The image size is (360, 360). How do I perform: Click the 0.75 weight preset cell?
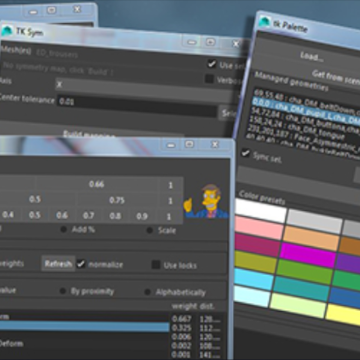click(117, 200)
